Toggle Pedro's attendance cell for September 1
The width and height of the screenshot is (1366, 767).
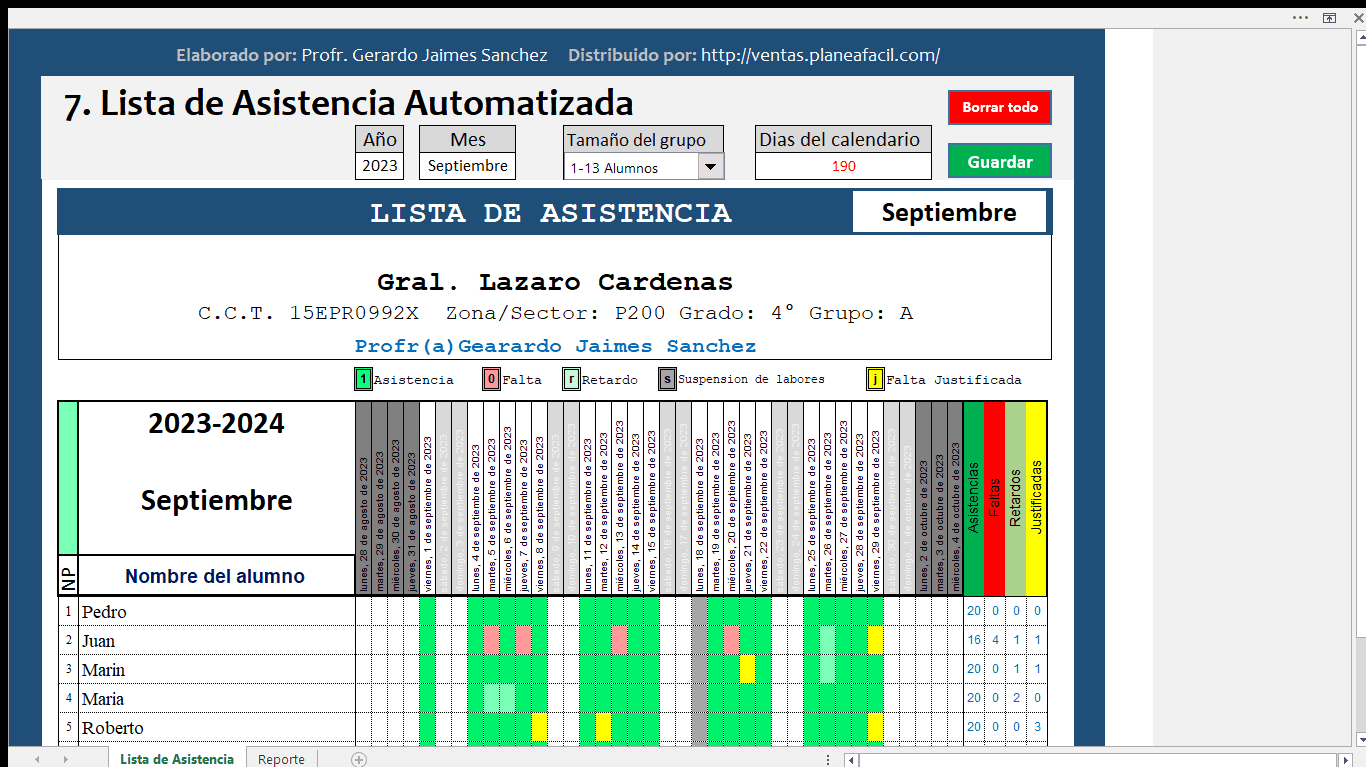click(x=427, y=611)
